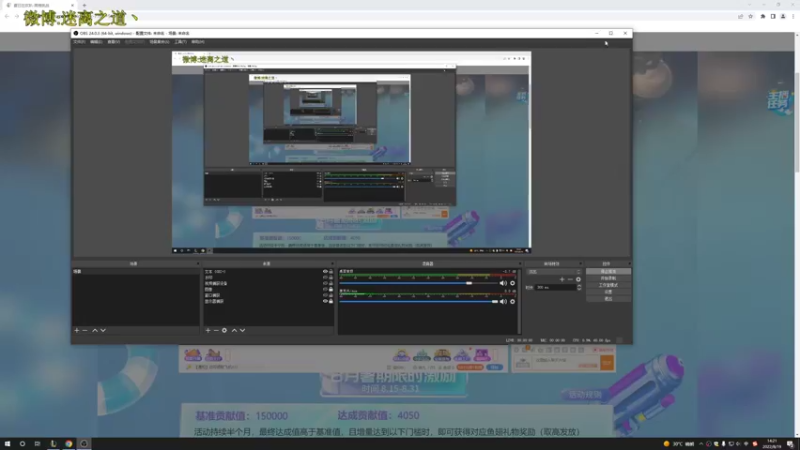Open Chrome's three-dot menu
The height and width of the screenshot is (450, 800).
pos(793,16)
